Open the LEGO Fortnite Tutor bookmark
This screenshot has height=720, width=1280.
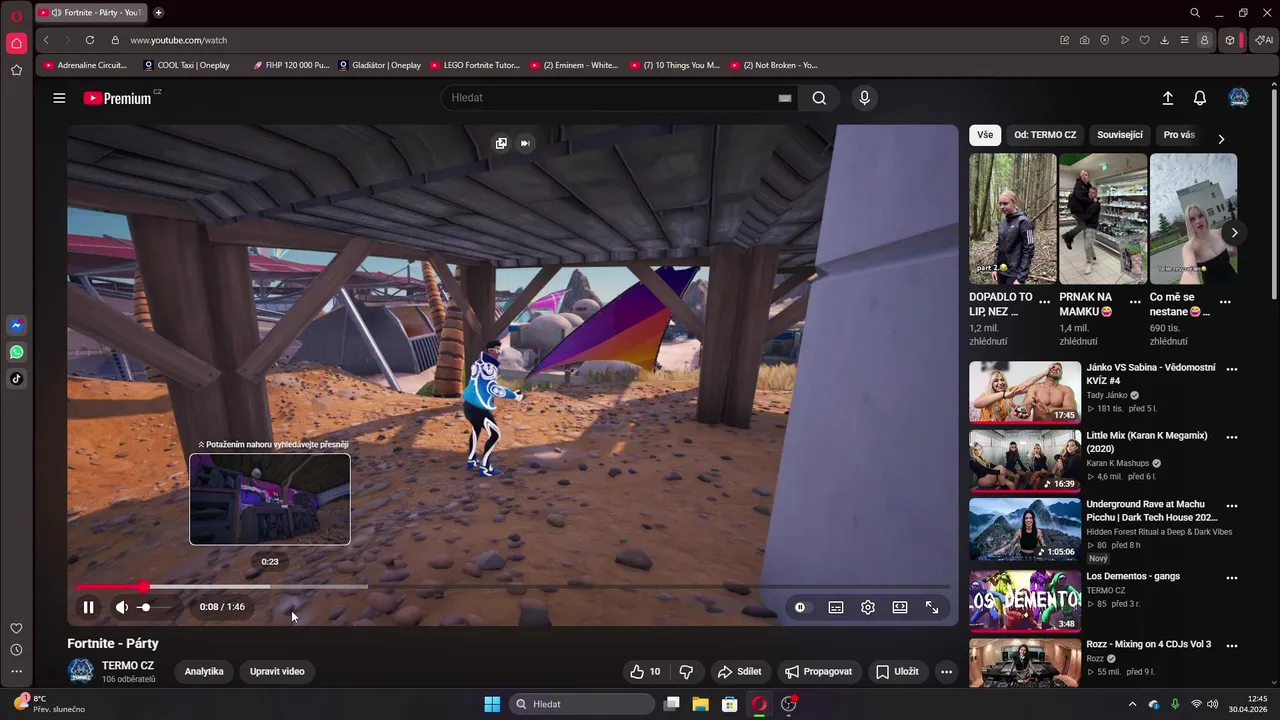click(475, 65)
